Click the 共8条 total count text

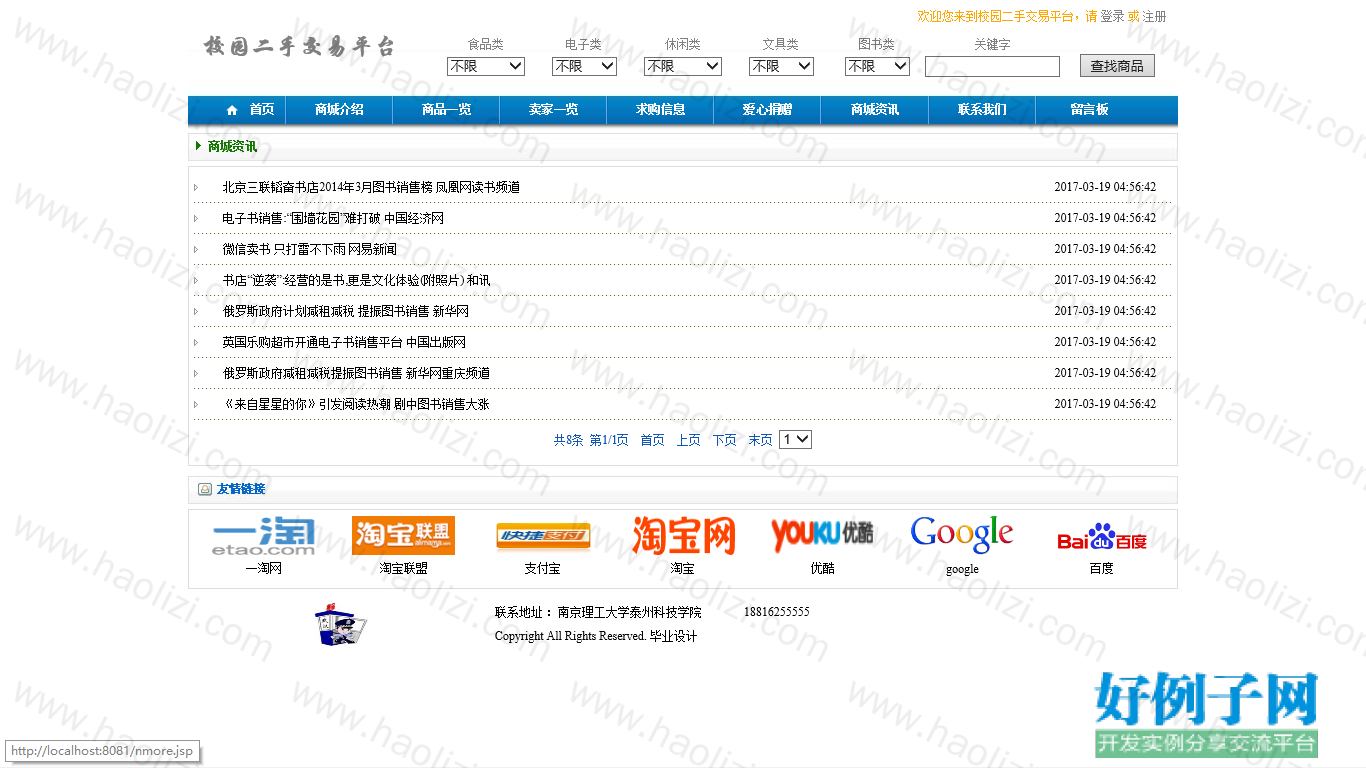coord(568,440)
